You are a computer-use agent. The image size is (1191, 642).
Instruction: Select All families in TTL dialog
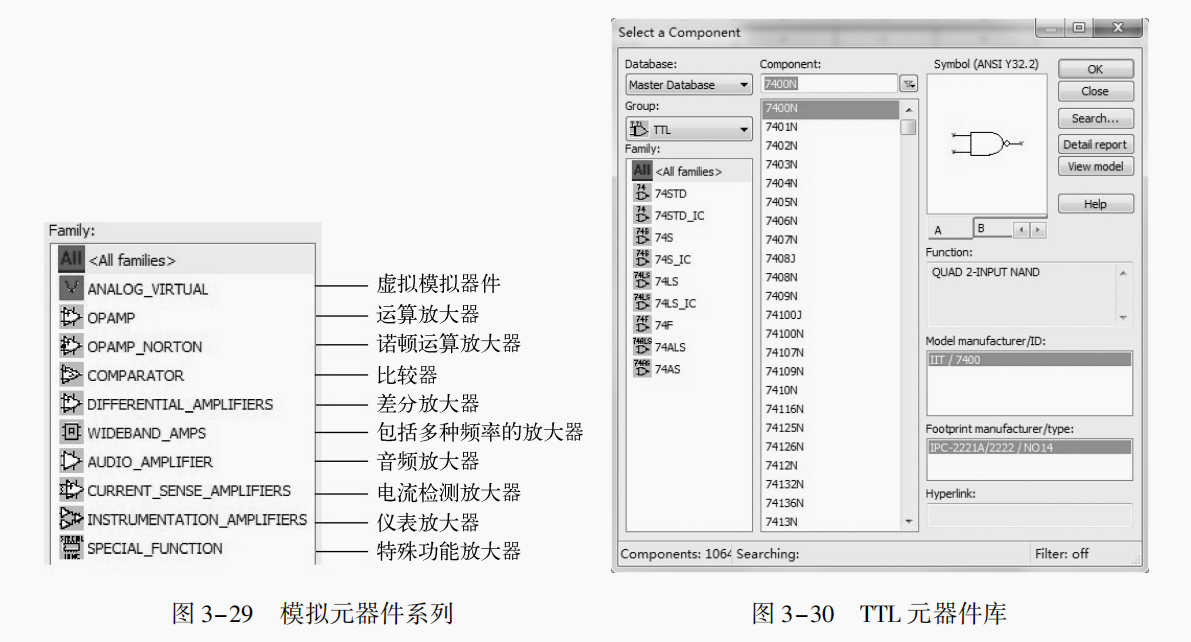click(688, 171)
